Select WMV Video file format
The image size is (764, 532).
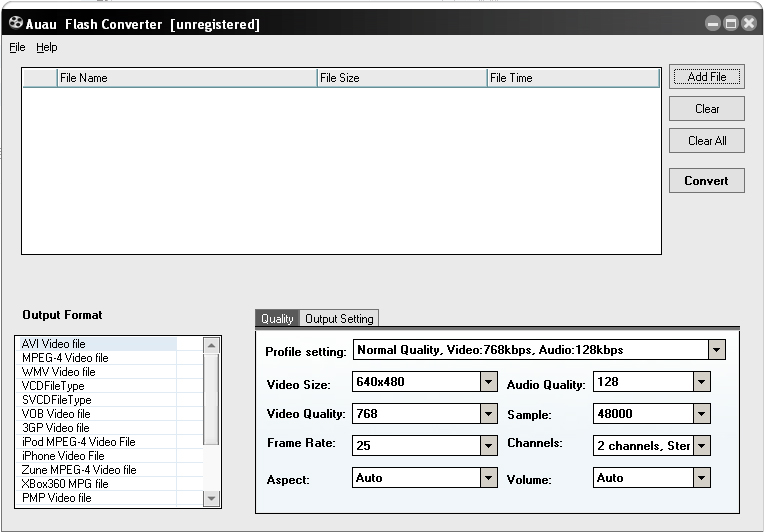point(96,372)
